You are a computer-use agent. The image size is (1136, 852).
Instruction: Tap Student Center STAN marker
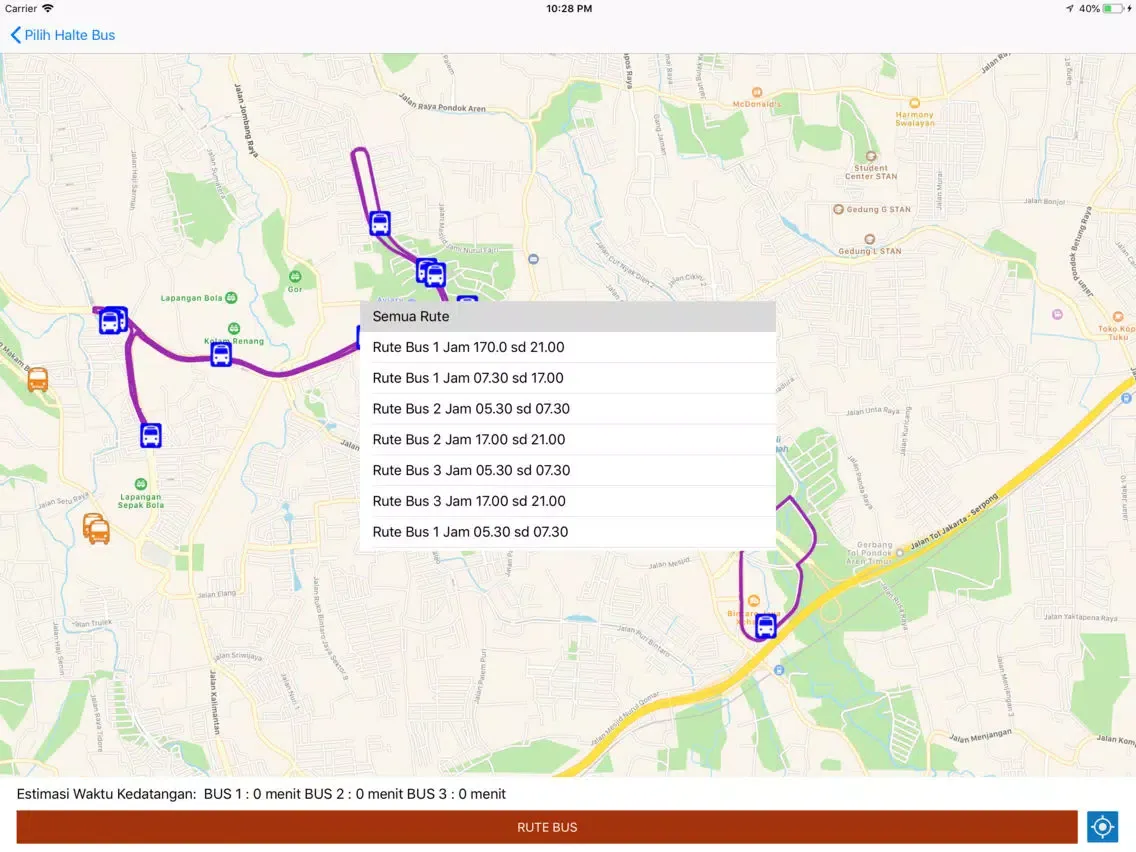[x=871, y=156]
